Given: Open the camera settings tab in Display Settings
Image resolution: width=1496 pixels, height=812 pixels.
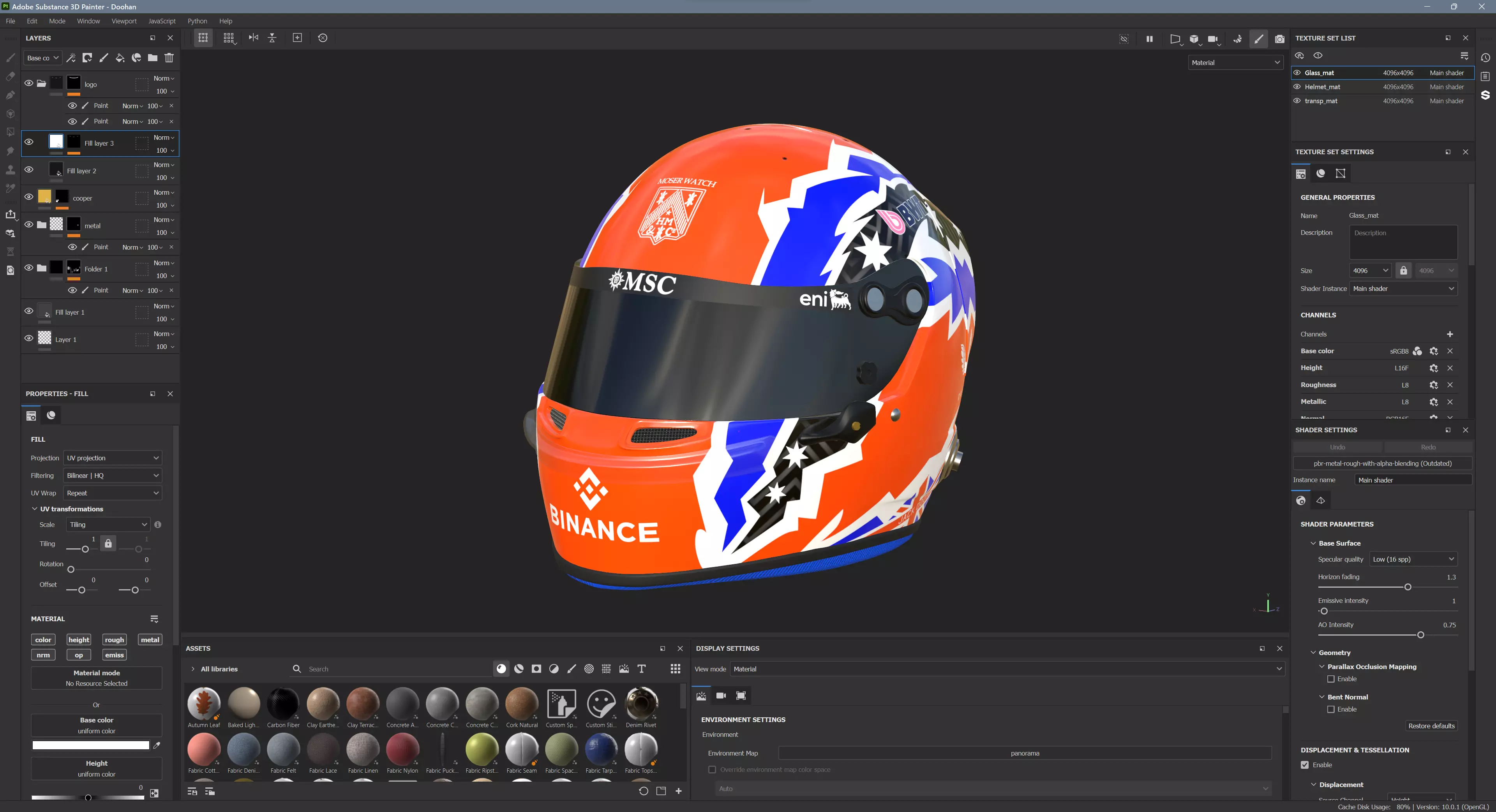Looking at the screenshot, I should 721,695.
